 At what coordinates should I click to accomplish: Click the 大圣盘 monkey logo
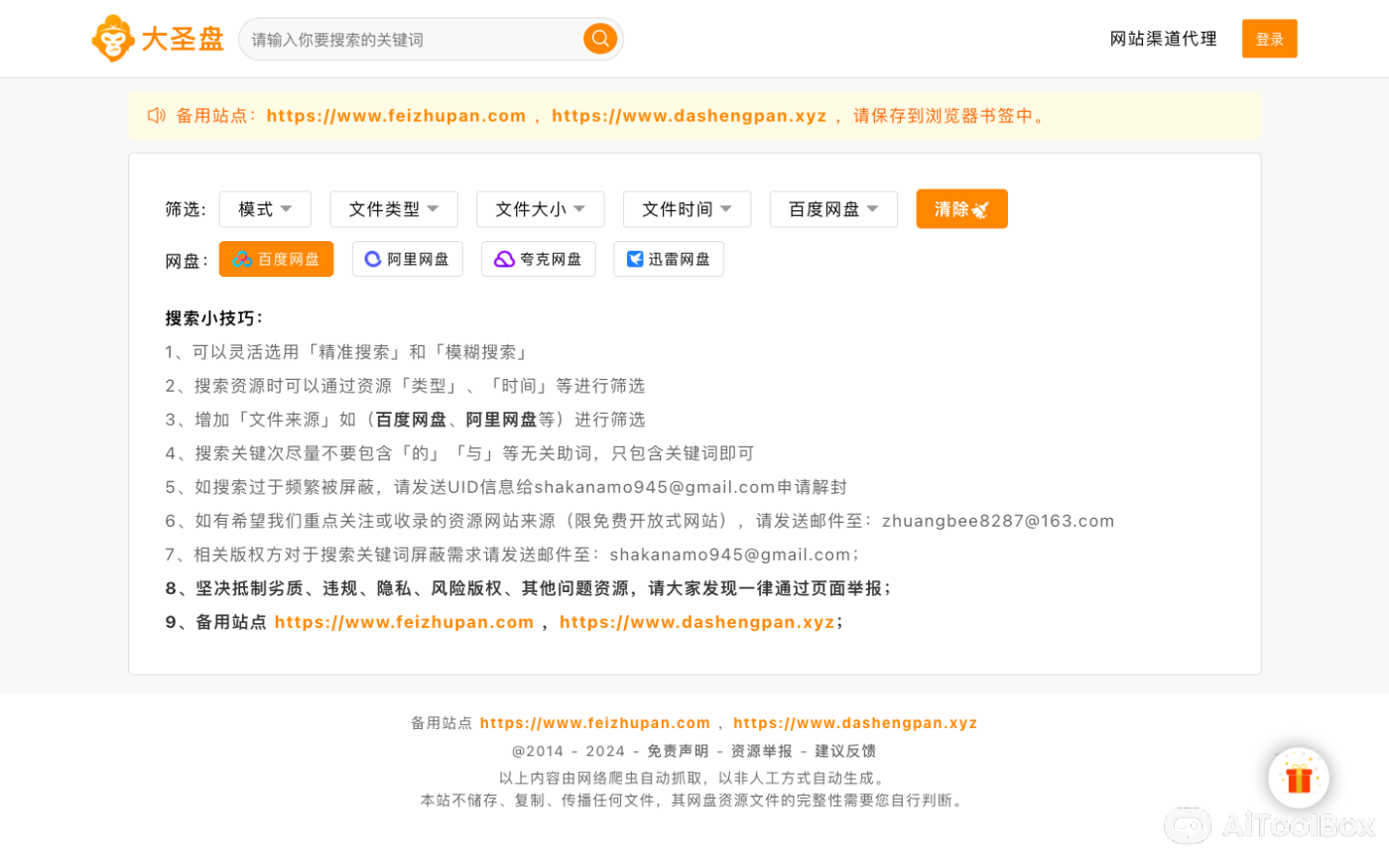pyautogui.click(x=114, y=38)
